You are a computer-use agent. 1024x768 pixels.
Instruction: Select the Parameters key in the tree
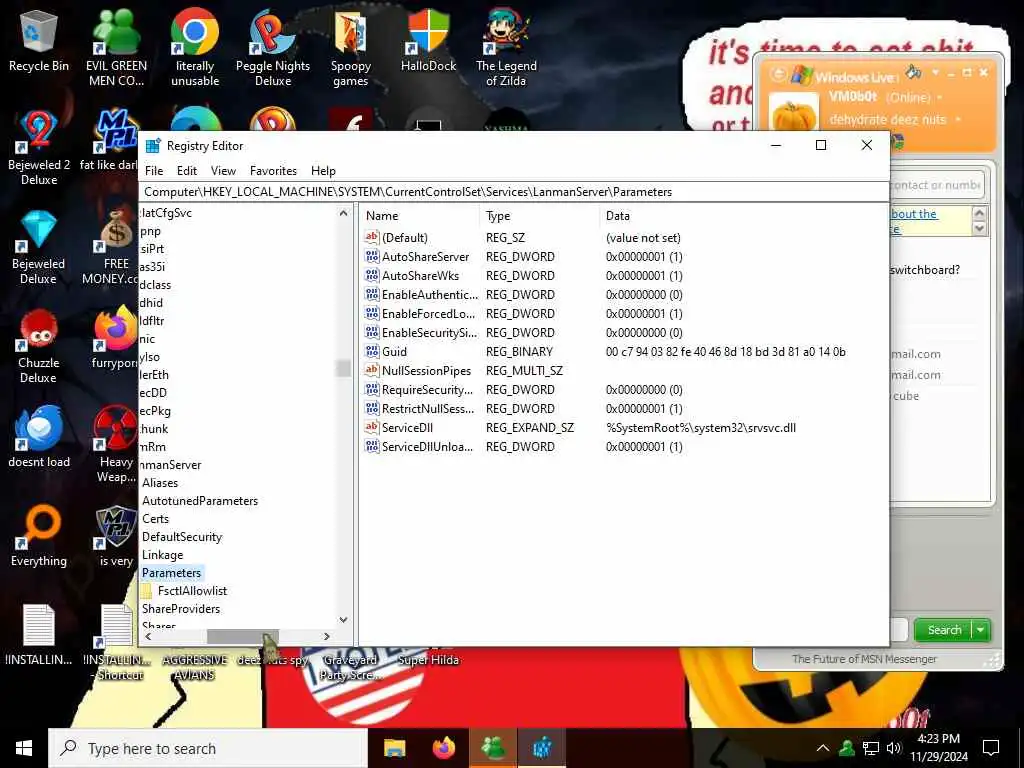point(172,573)
